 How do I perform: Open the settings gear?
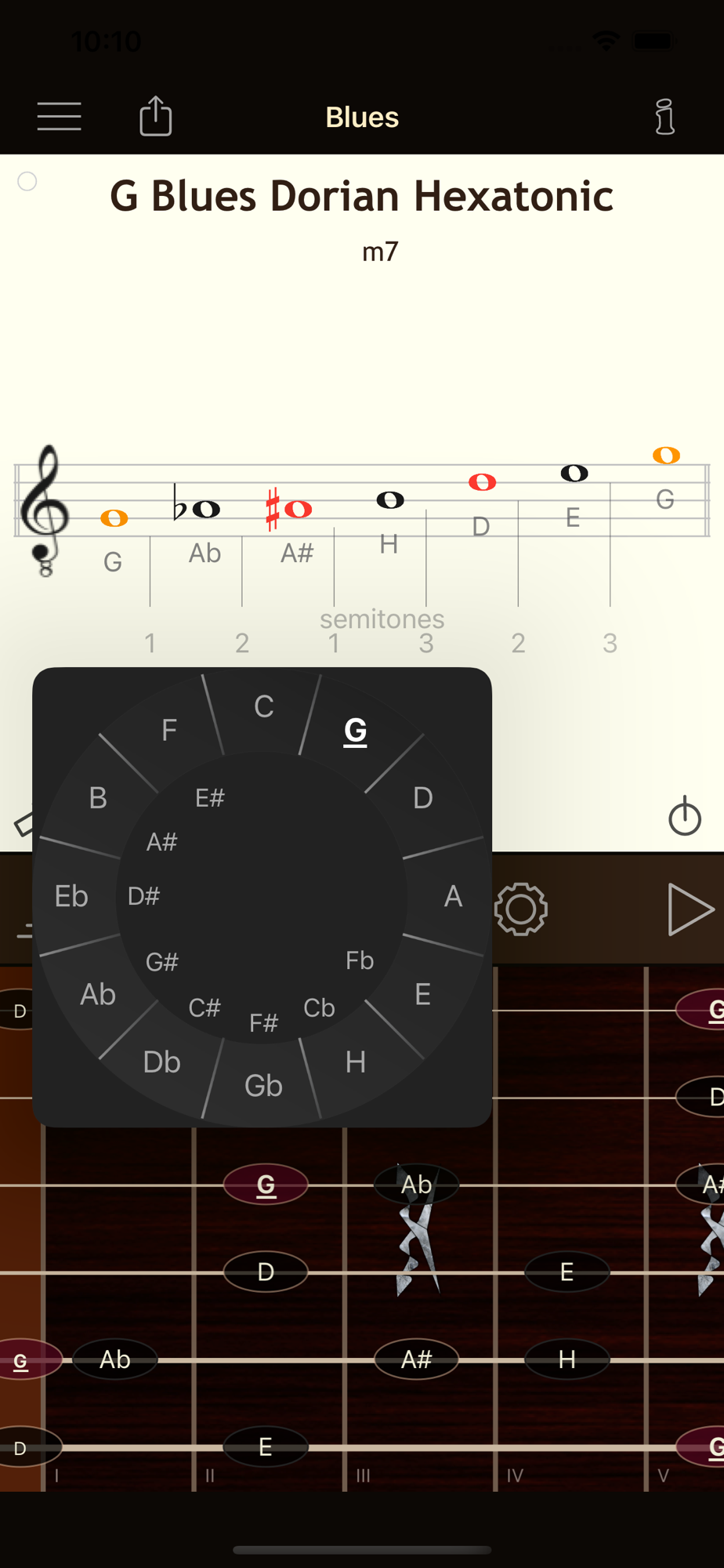(x=521, y=909)
